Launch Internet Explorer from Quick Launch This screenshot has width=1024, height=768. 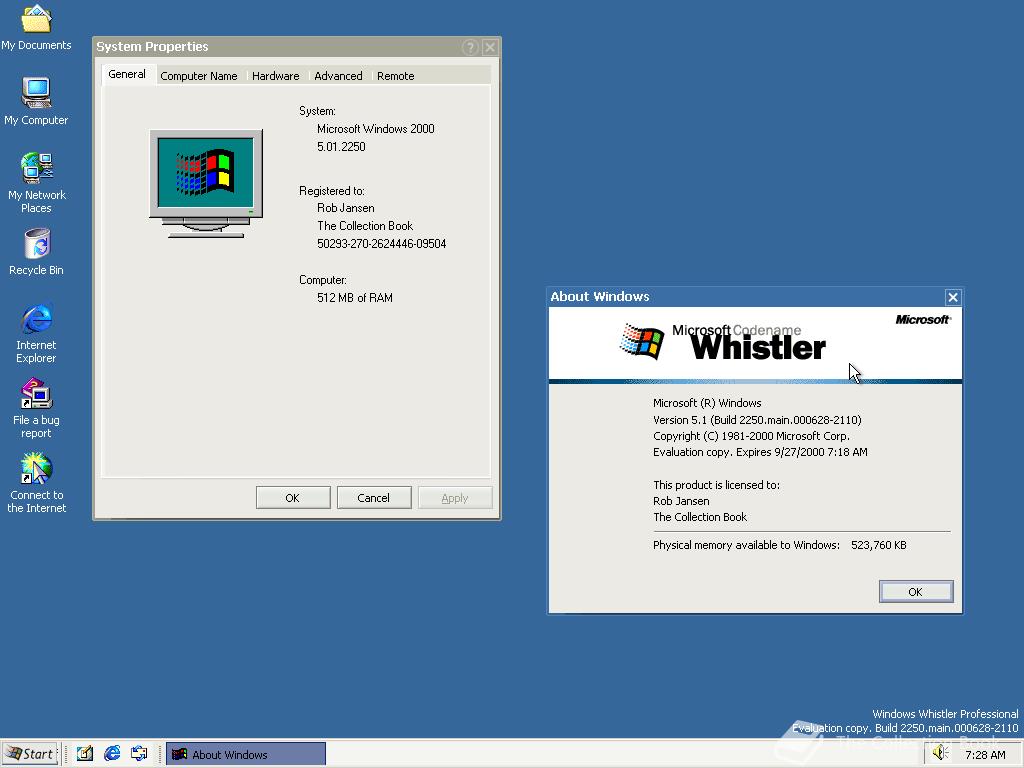click(x=112, y=754)
